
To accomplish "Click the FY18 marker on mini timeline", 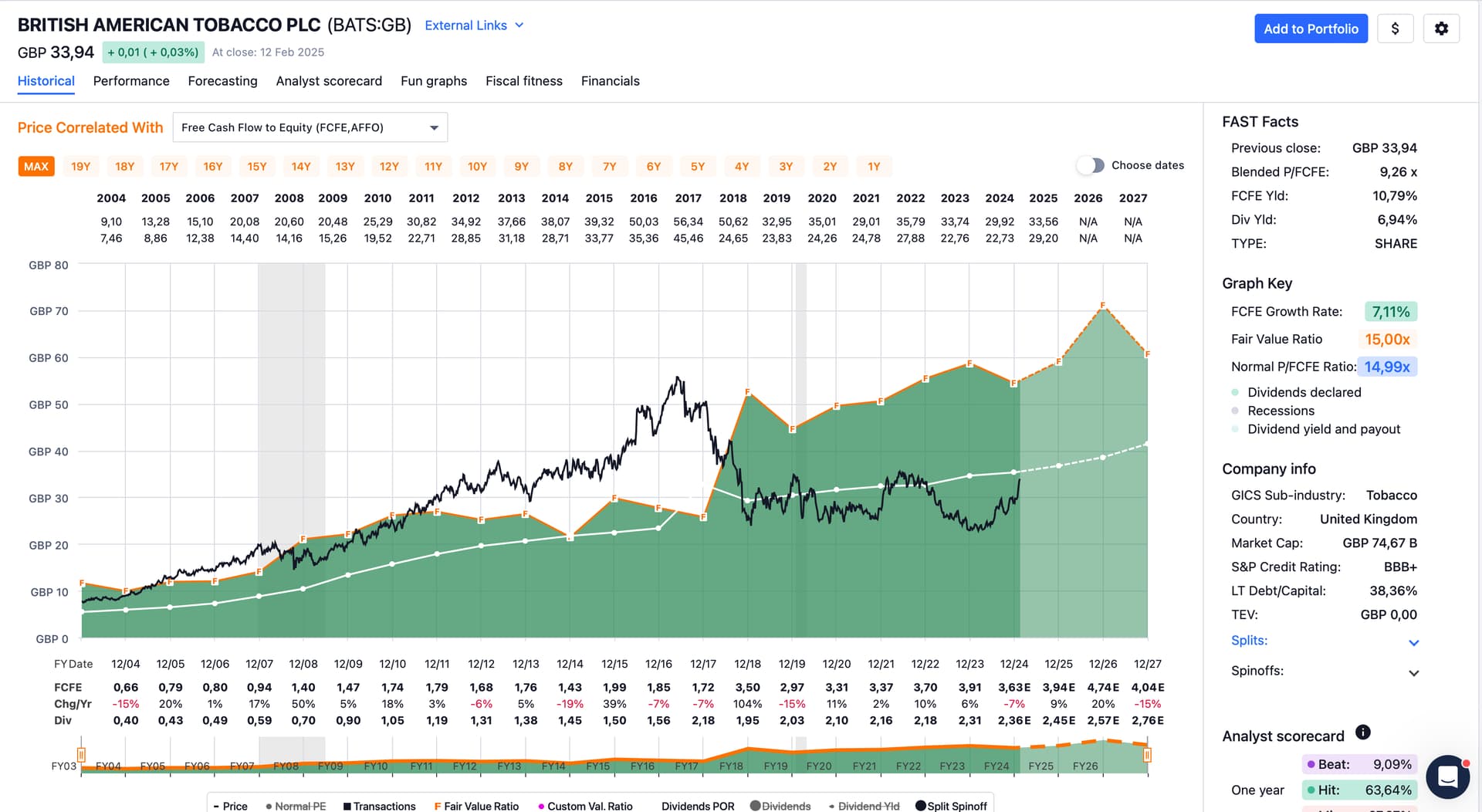I will 731,766.
